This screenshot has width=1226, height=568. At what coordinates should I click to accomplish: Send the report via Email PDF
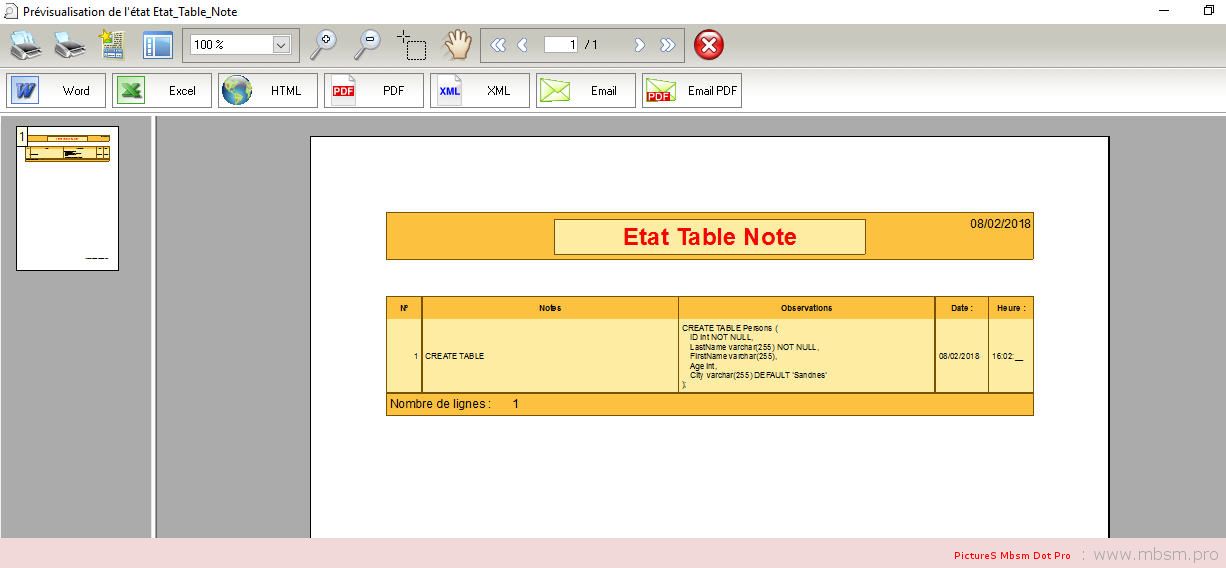pos(692,91)
